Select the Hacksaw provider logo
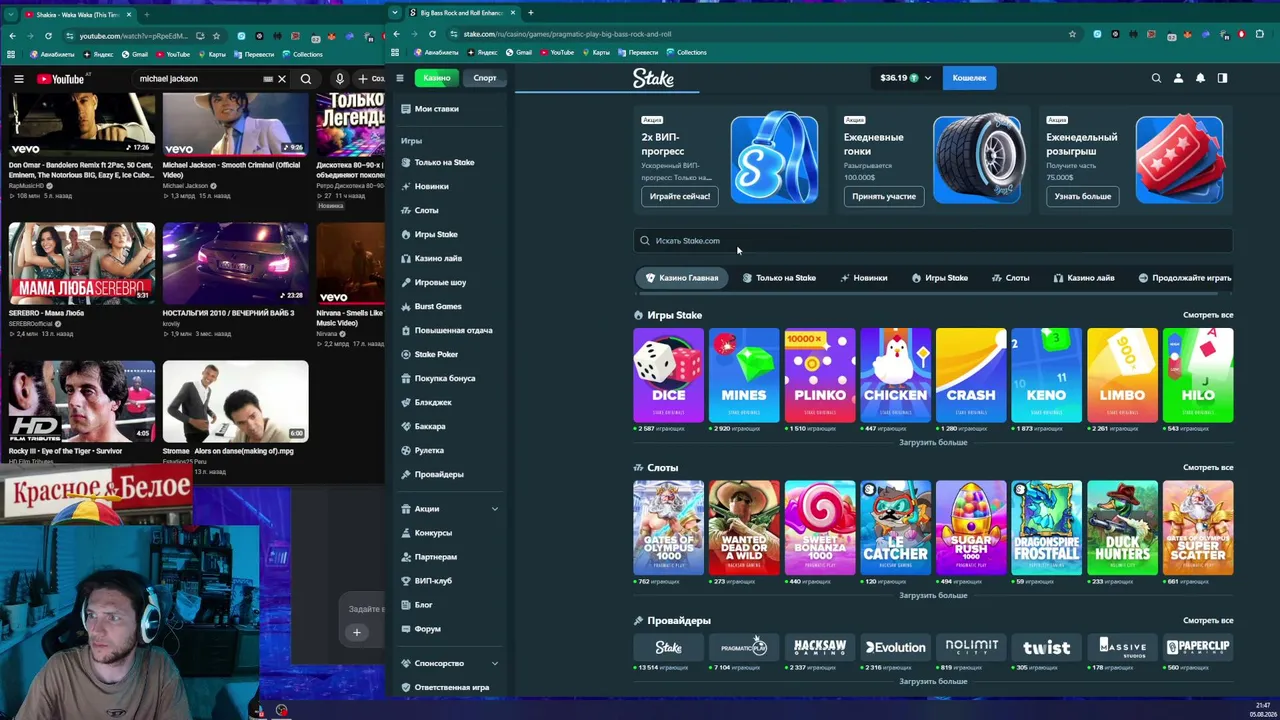1280x720 pixels. [x=820, y=648]
